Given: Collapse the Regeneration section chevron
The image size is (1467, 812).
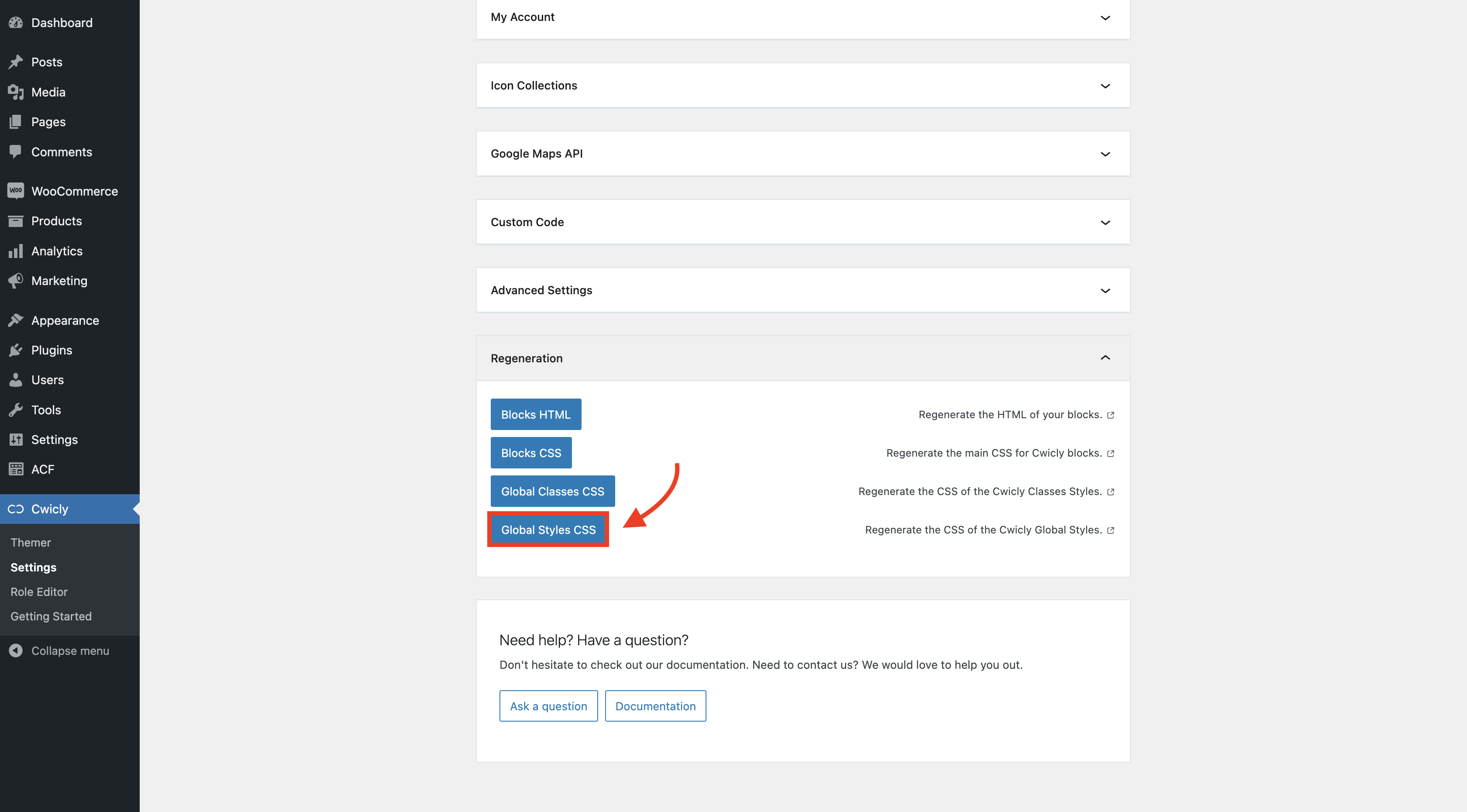Looking at the screenshot, I should pos(1105,358).
